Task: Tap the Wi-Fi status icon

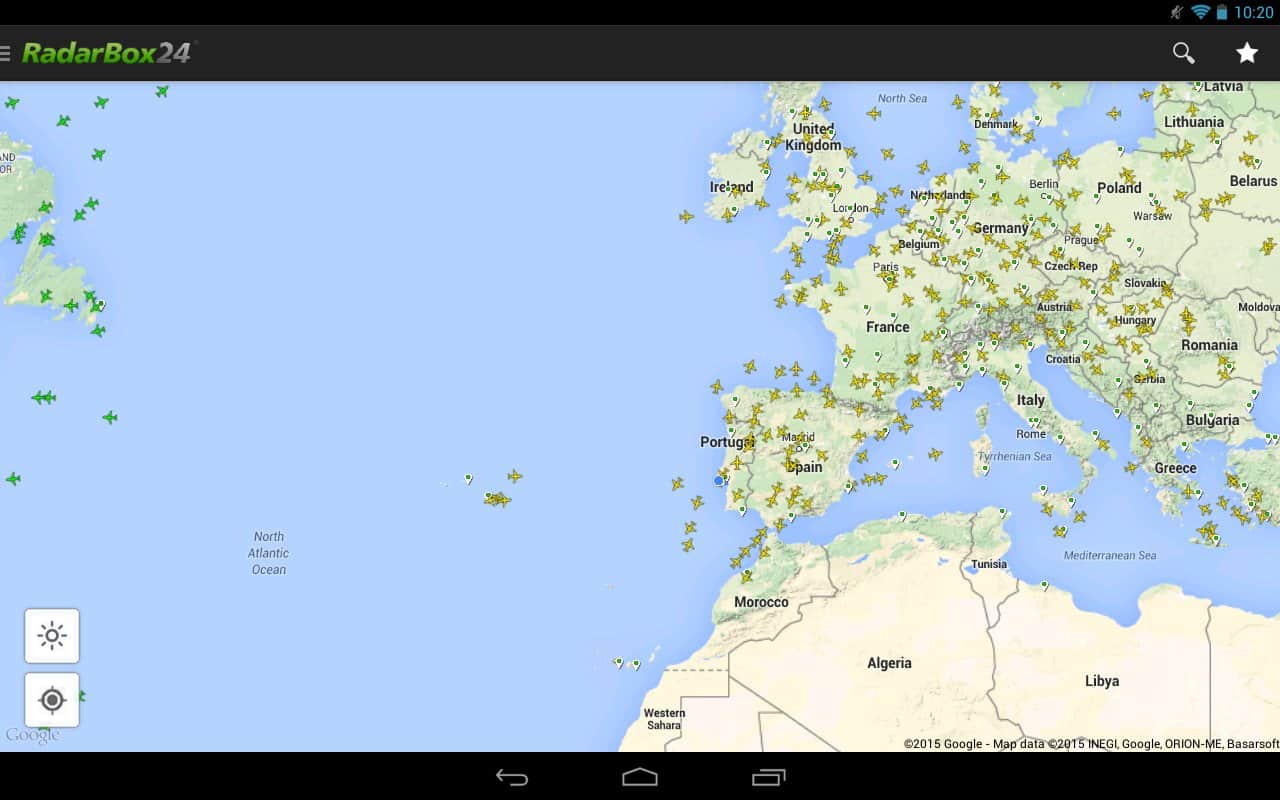Action: tap(1200, 12)
